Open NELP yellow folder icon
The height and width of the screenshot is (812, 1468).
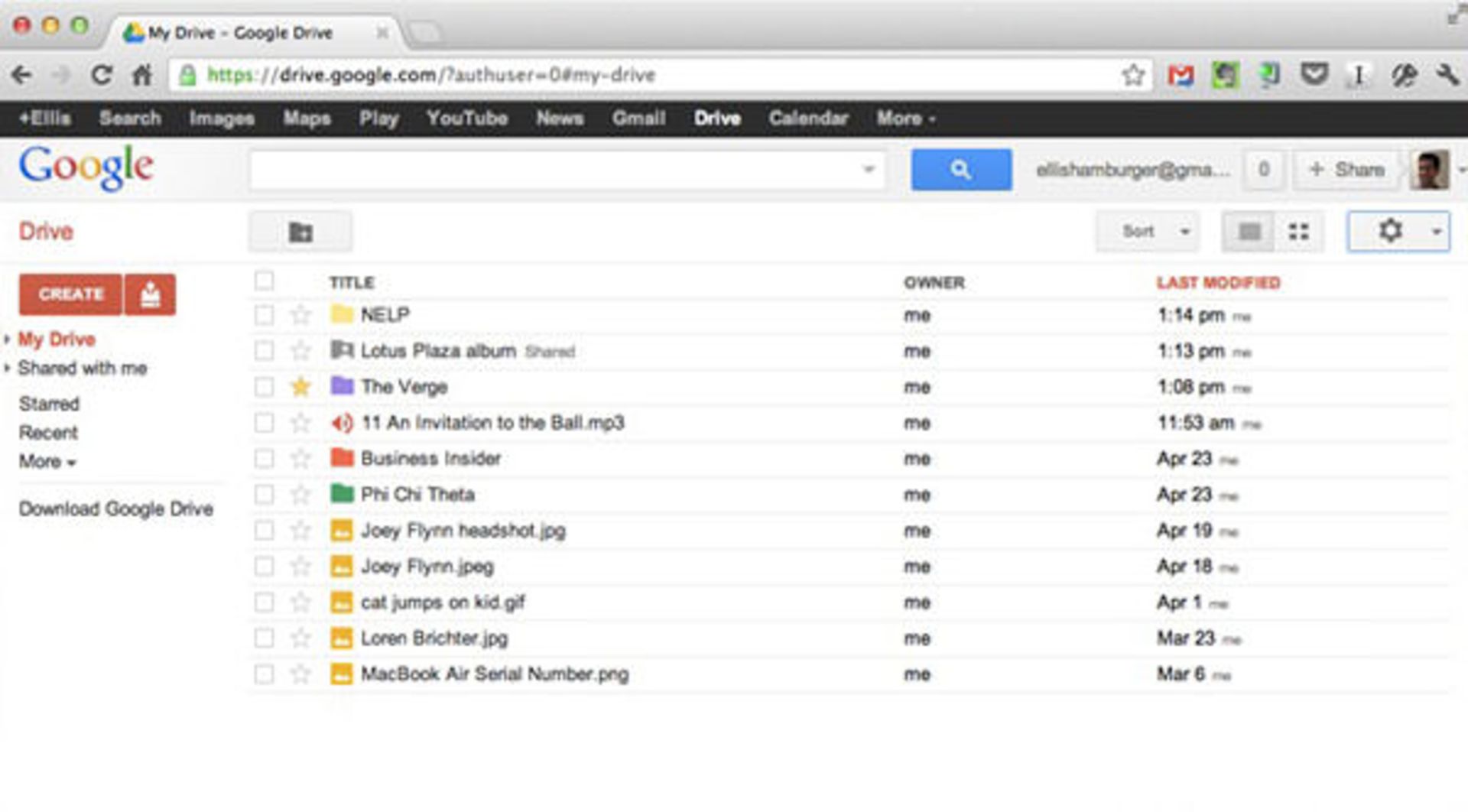pos(342,314)
